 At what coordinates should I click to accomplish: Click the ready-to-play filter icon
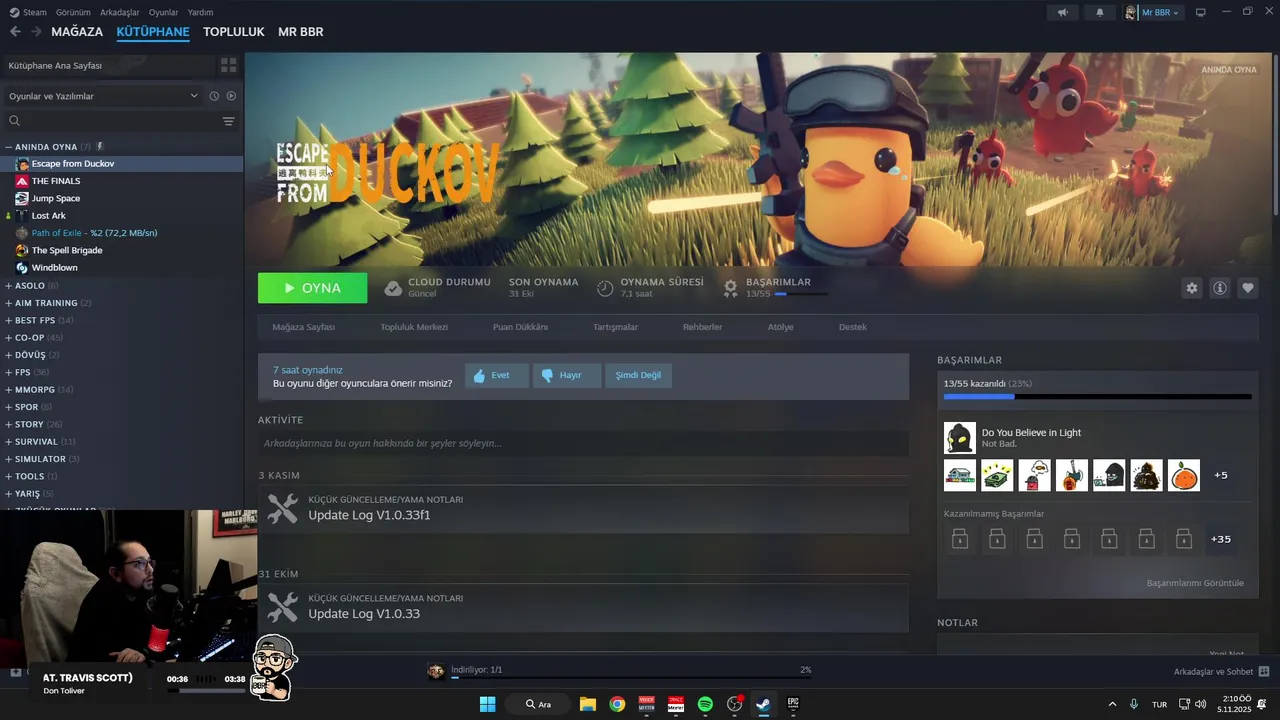[x=231, y=96]
